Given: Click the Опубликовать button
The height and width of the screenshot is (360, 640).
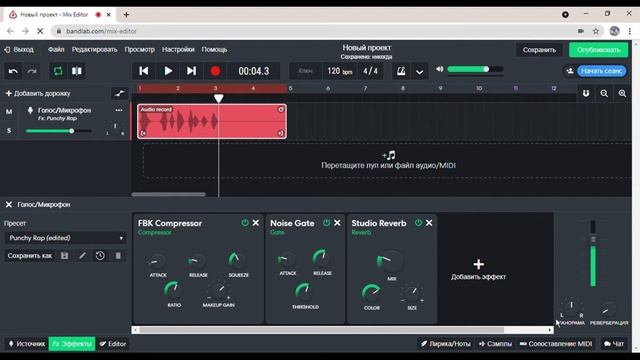Looking at the screenshot, I should coord(598,50).
